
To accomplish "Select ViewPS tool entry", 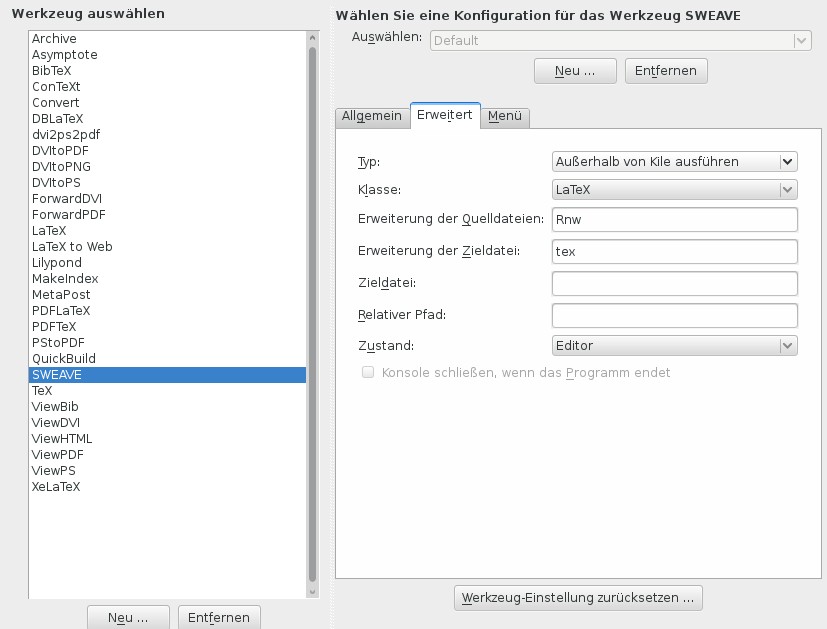I will [x=167, y=471].
